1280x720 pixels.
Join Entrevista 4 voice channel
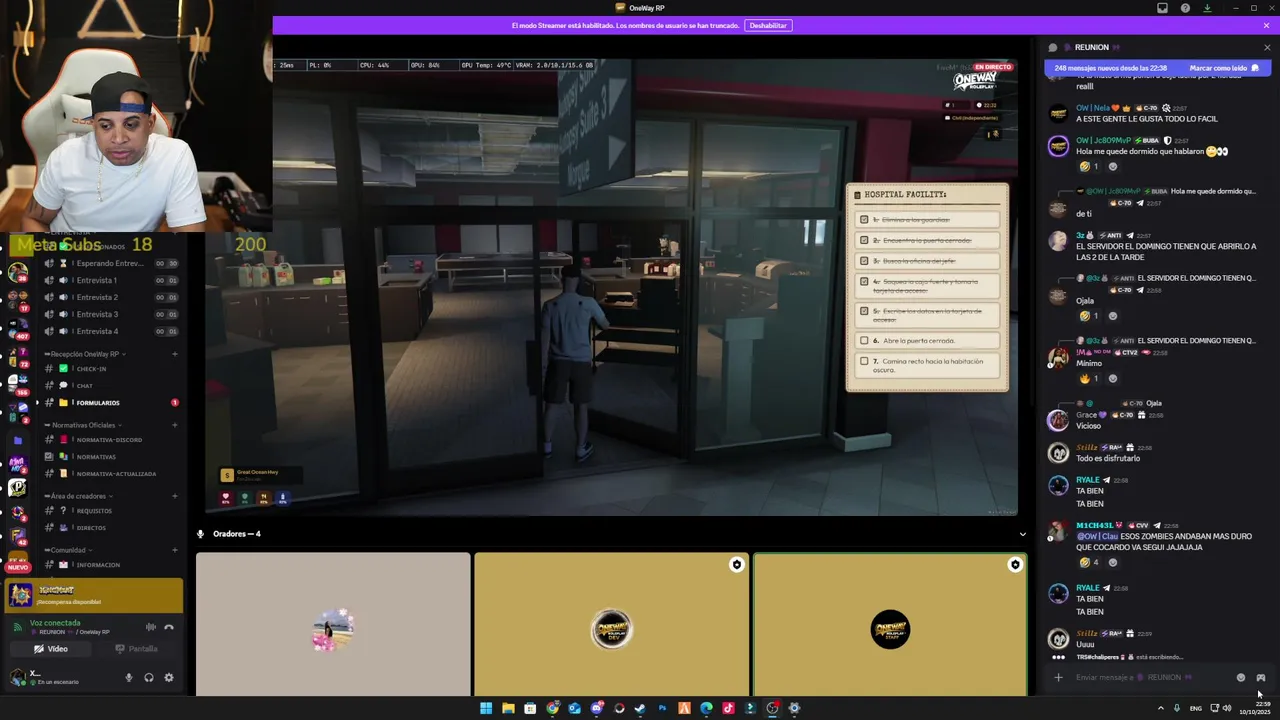pos(110,331)
